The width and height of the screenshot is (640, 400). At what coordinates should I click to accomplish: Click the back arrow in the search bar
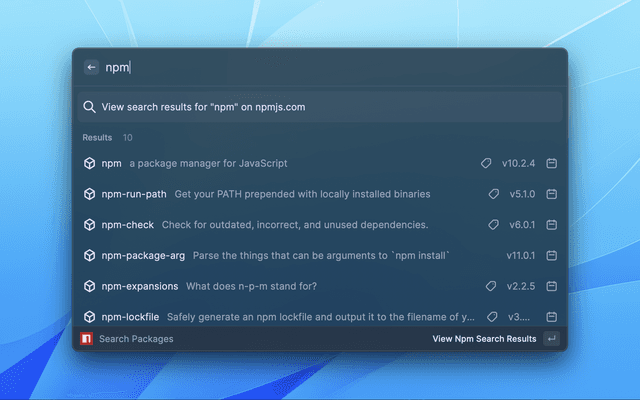coord(91,67)
